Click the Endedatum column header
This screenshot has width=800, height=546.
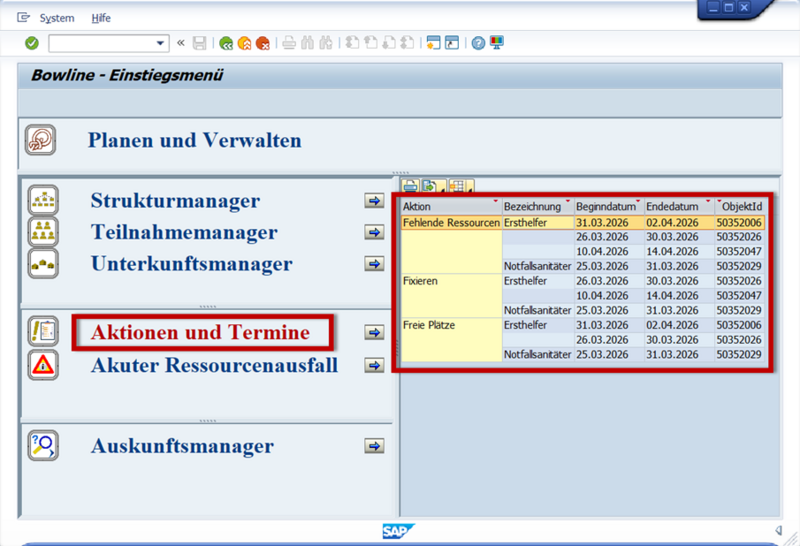point(679,206)
